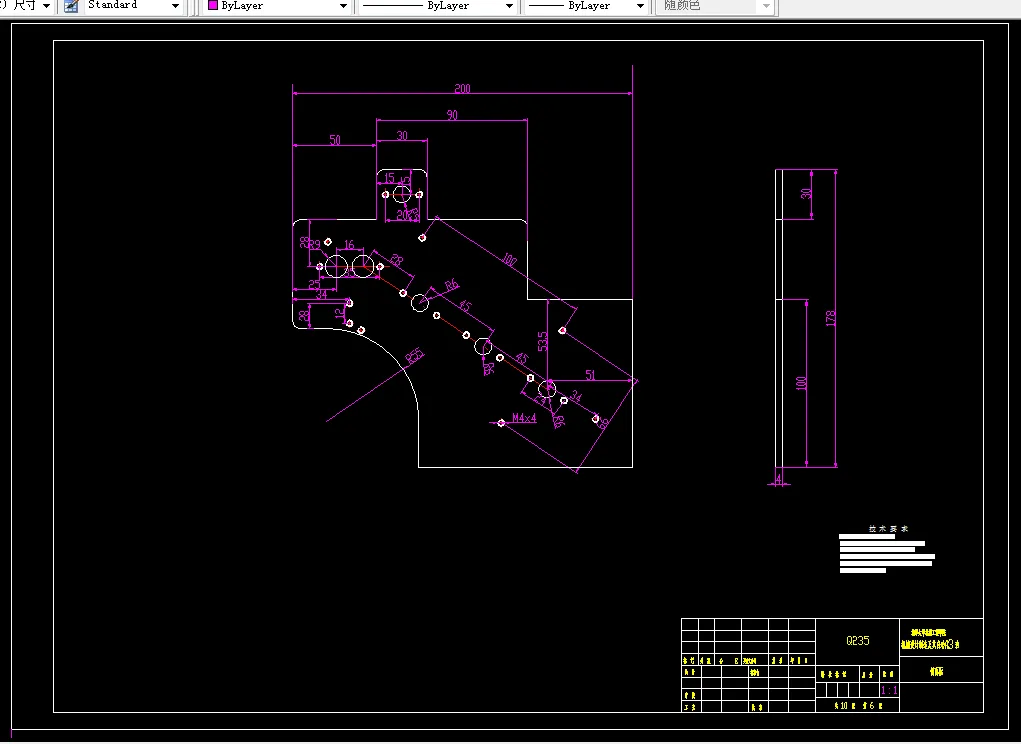
Task: Open the table style manager icon
Action: pos(71,6)
